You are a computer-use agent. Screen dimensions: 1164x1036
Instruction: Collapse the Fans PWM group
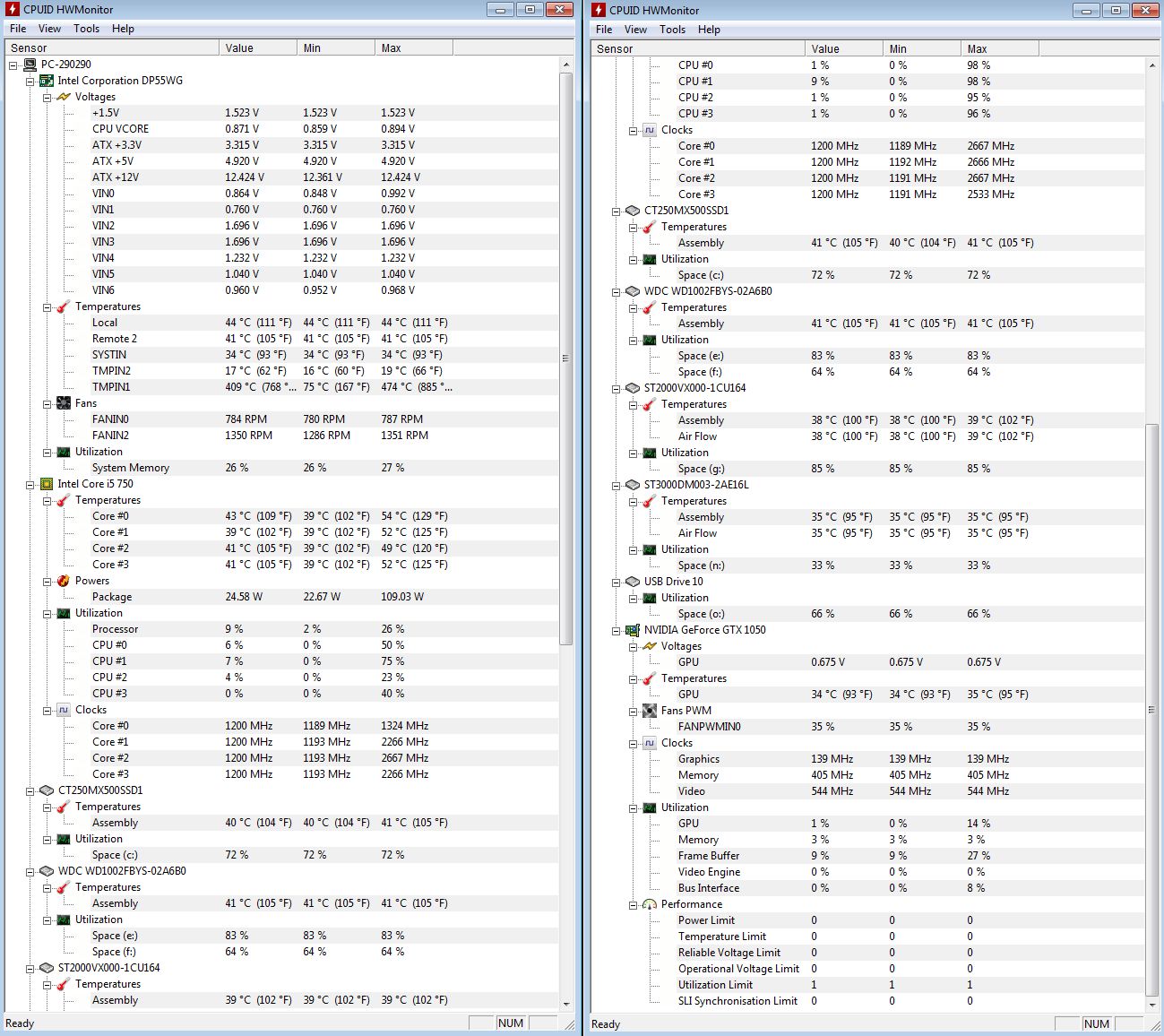tap(633, 711)
